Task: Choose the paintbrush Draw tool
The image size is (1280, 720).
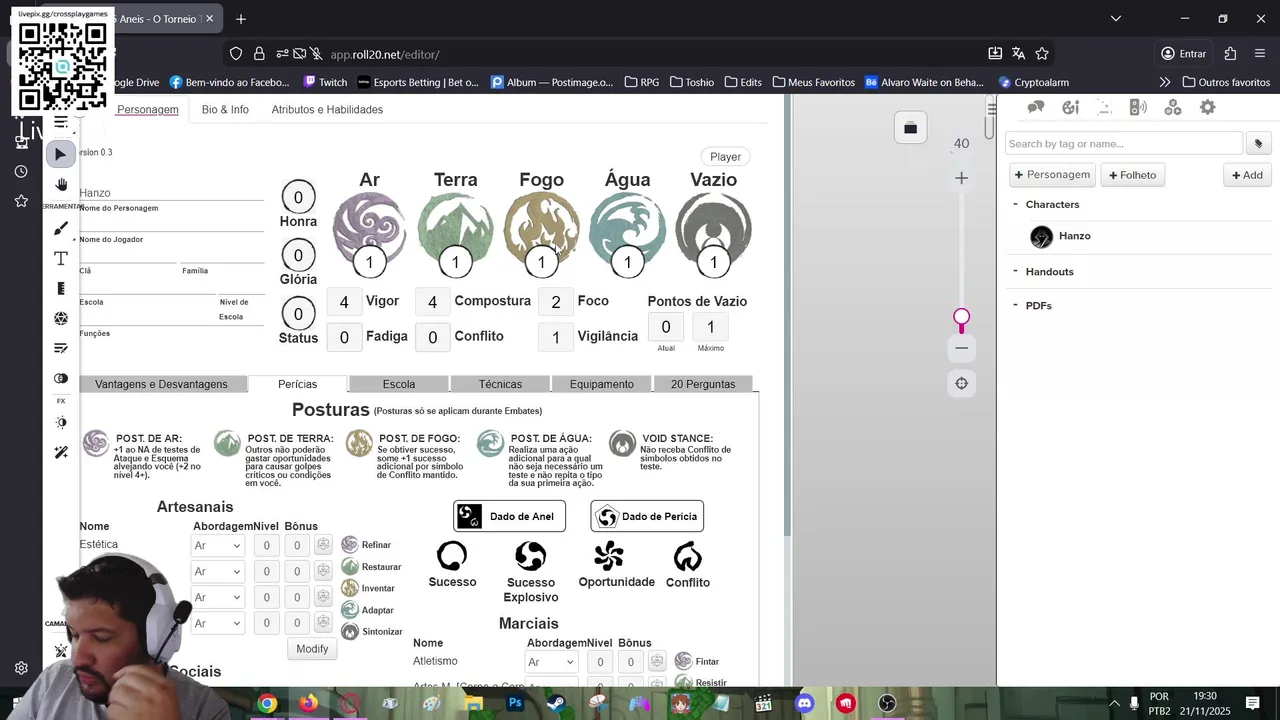Action: pyautogui.click(x=61, y=229)
